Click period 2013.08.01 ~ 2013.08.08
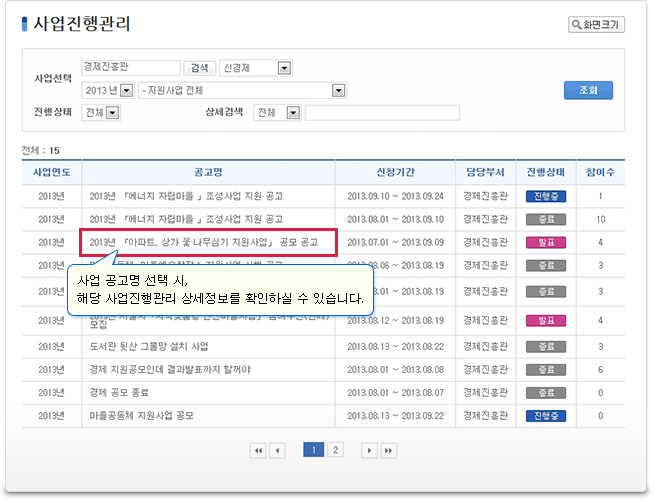Viewport: 654px width, 501px height. (x=395, y=370)
